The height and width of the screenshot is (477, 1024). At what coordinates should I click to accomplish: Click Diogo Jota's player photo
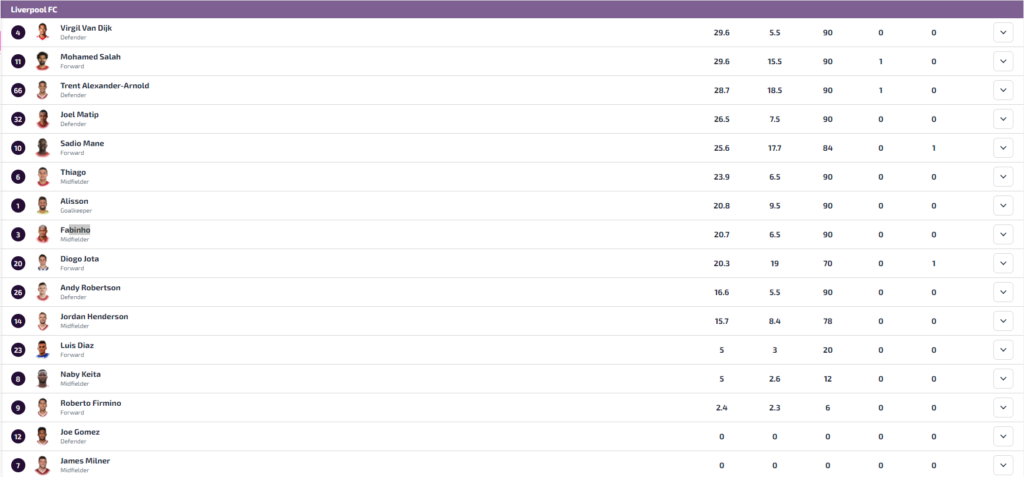[42, 263]
